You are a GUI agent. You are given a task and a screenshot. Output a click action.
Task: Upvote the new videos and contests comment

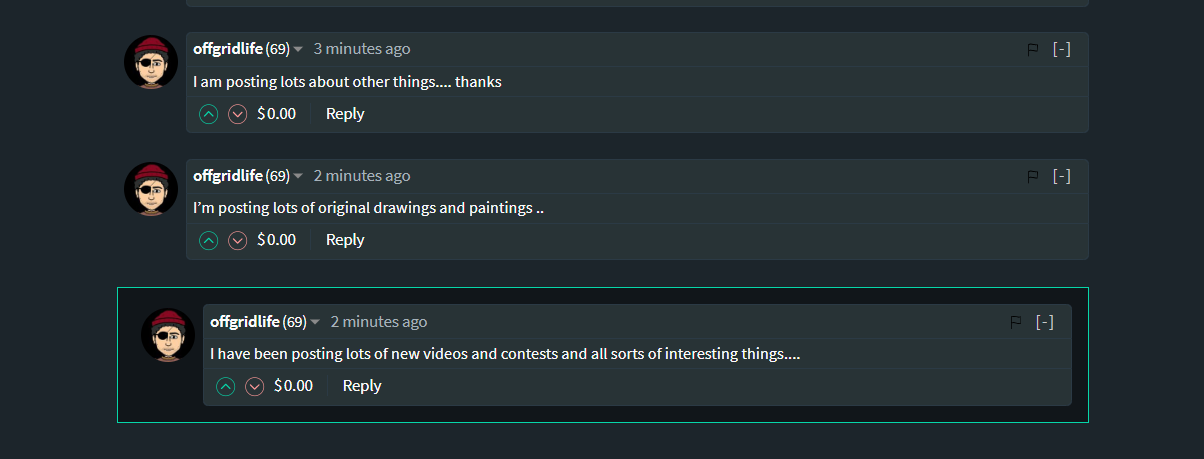225,386
